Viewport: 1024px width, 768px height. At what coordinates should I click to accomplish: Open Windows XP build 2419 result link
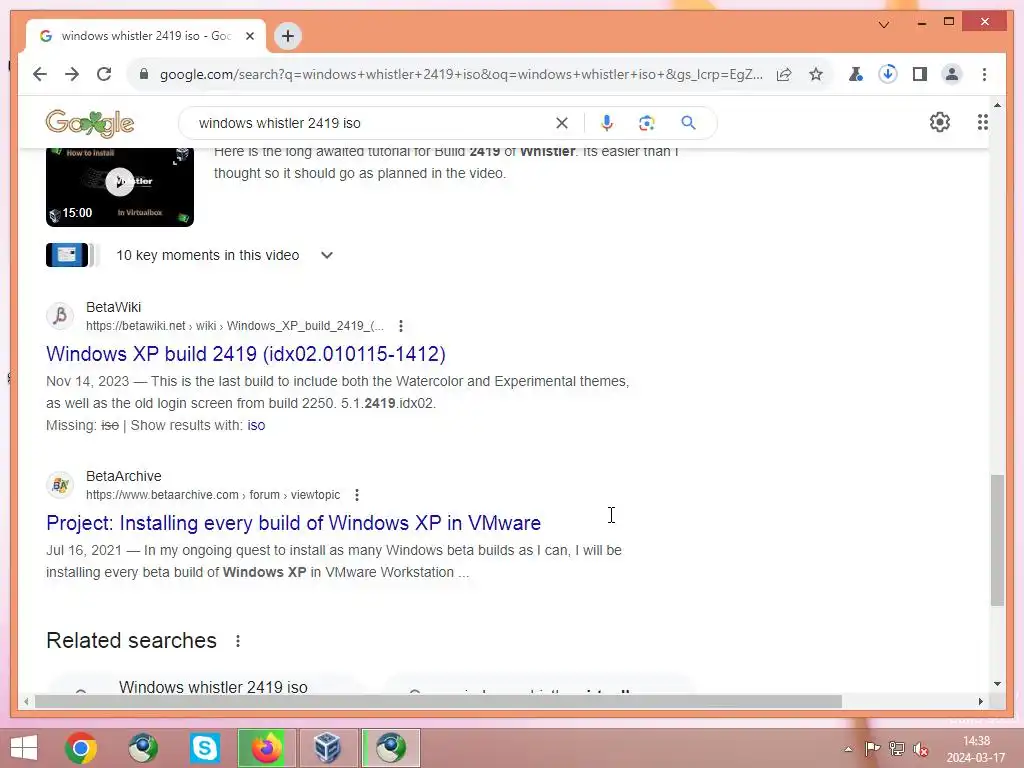246,354
